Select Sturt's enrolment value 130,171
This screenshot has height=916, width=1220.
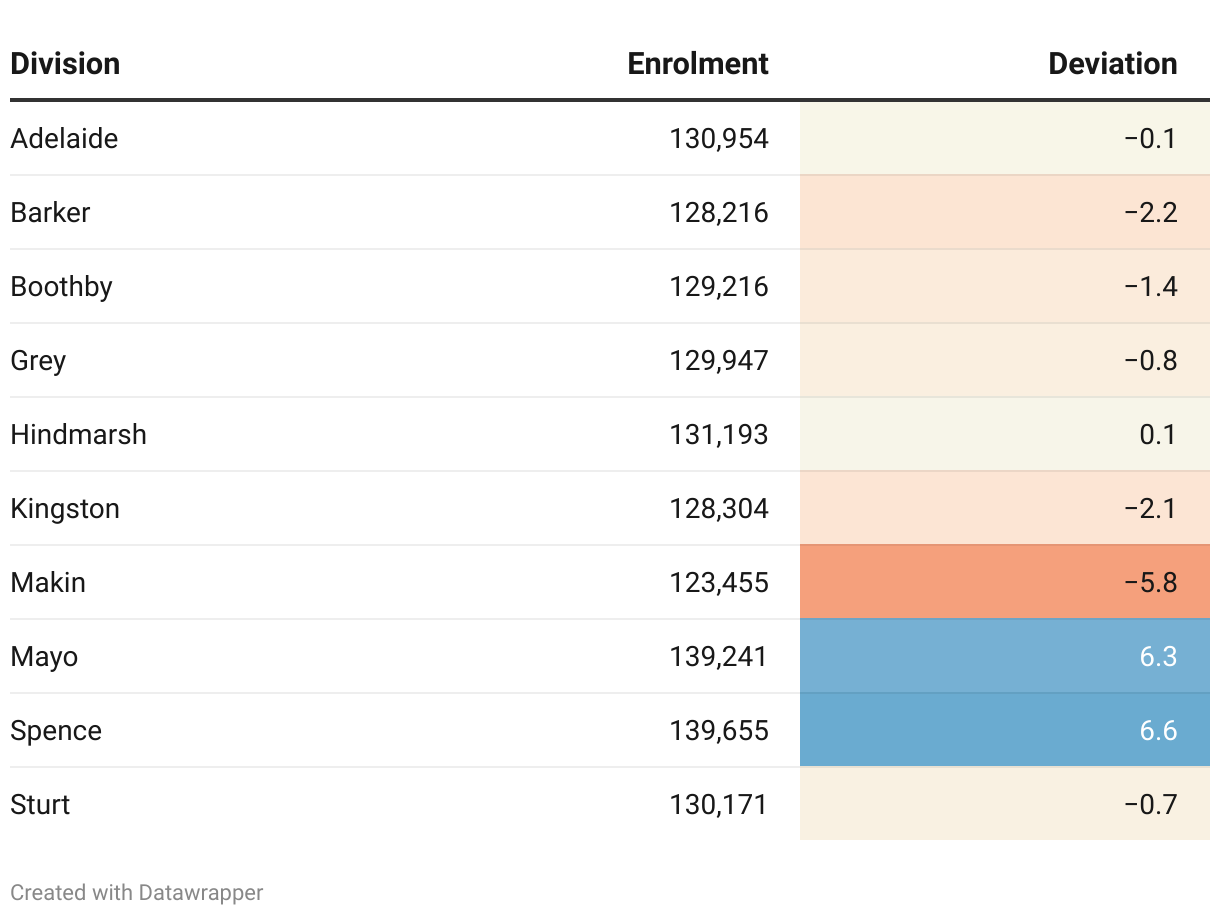click(x=718, y=804)
